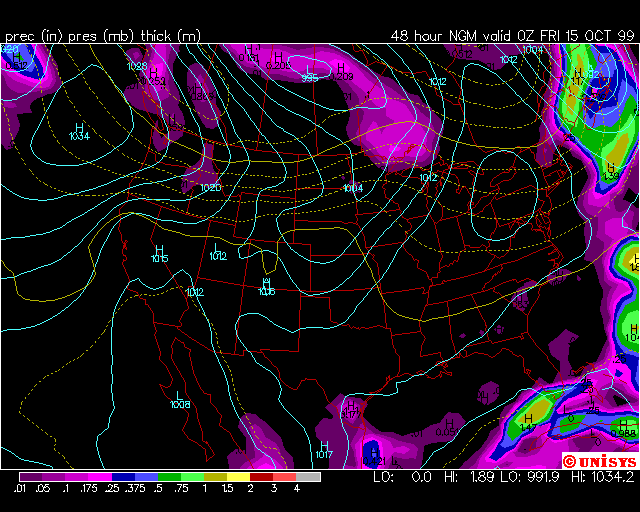Pick the H marker labeled 1016
This screenshot has width=640, height=512.
[266, 283]
